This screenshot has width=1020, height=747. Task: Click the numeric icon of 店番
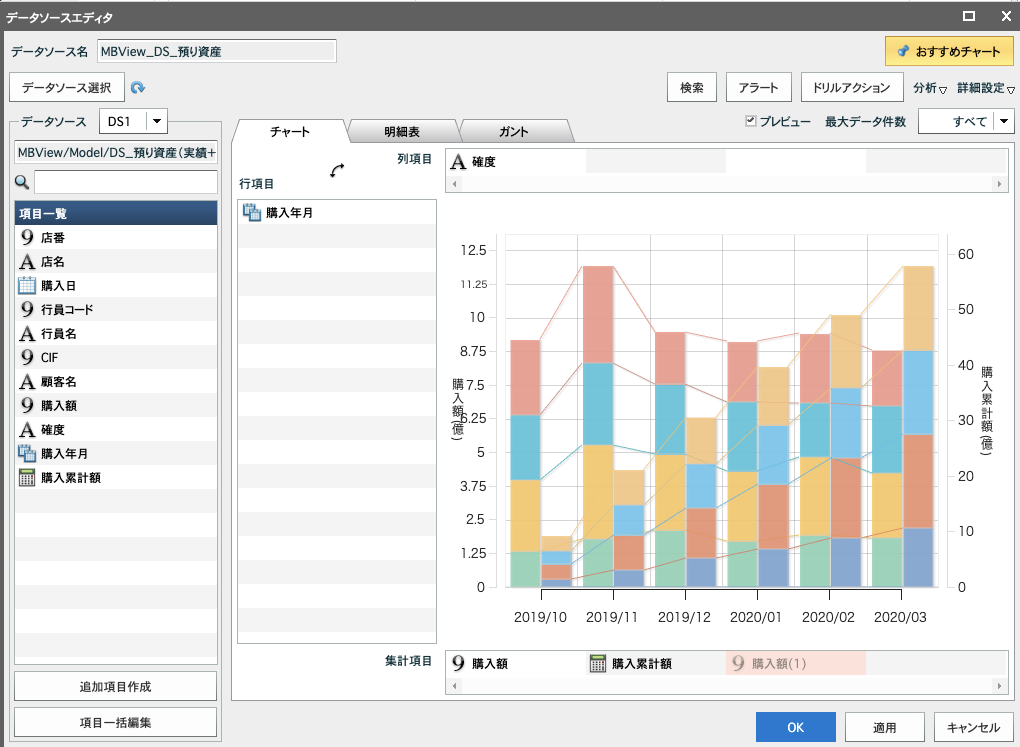[27, 238]
